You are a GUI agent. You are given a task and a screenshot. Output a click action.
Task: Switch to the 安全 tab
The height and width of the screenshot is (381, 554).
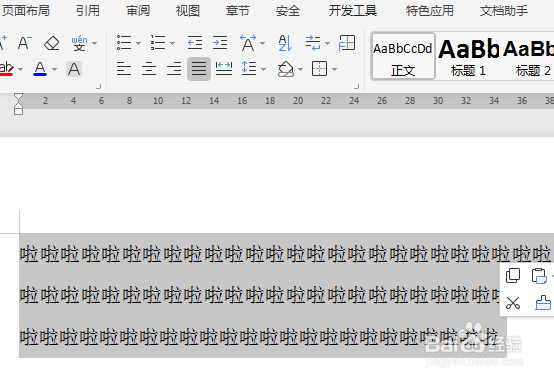pos(288,11)
